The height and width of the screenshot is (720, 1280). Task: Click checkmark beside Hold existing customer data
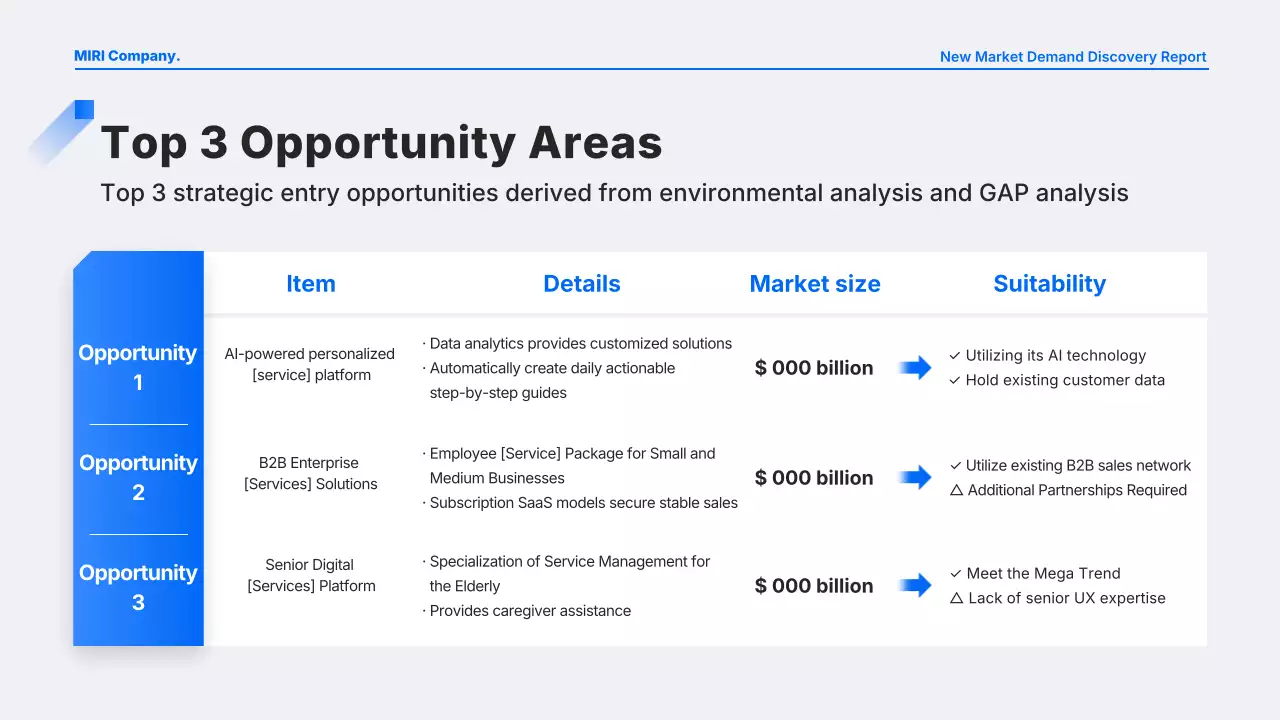coord(955,381)
